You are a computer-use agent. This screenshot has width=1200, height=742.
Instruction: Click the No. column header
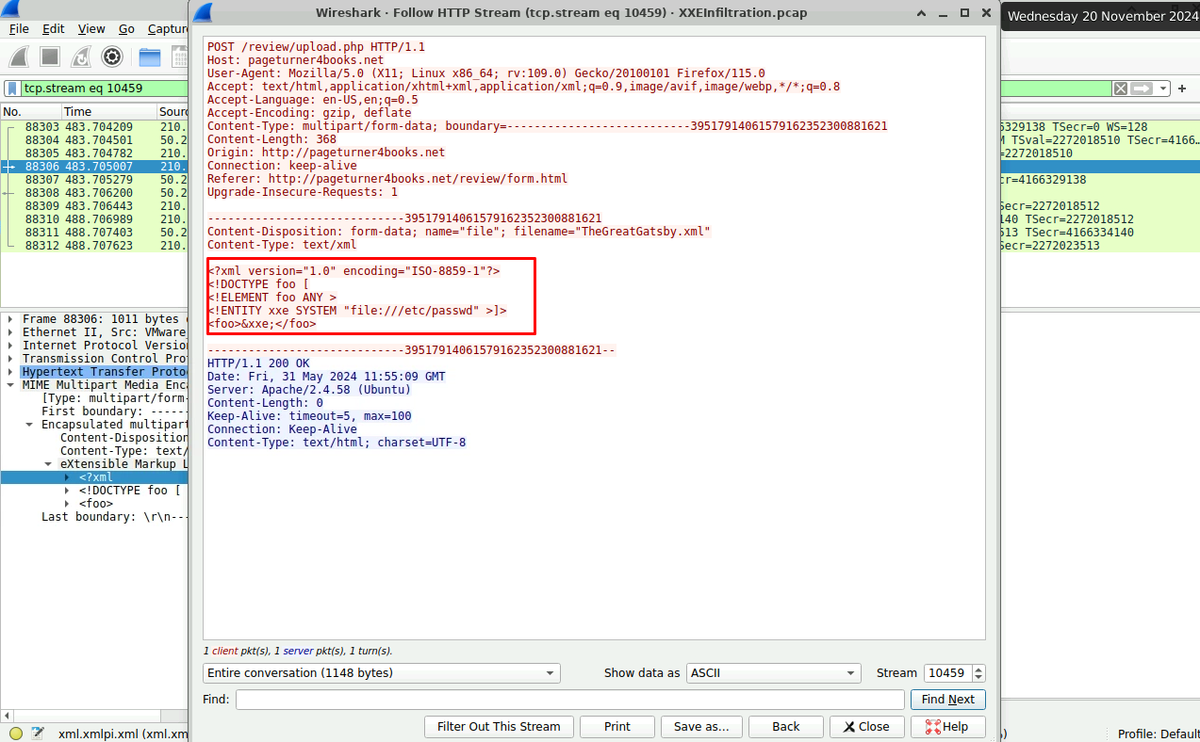point(31,112)
